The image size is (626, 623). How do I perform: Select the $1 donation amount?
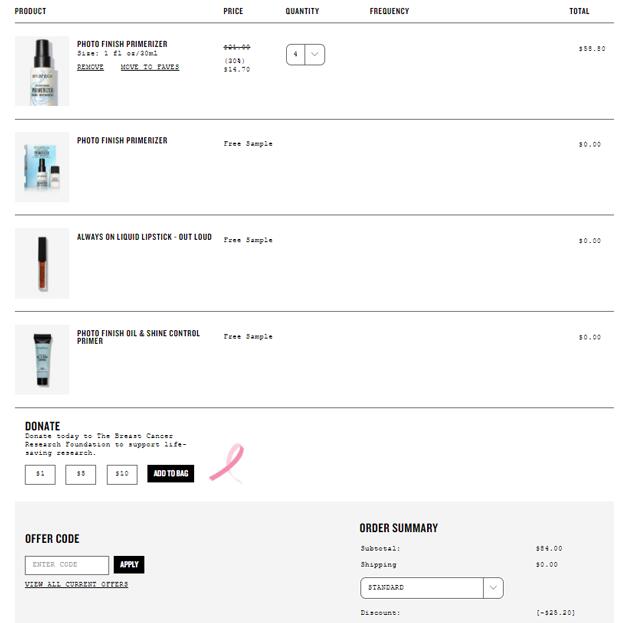40,474
